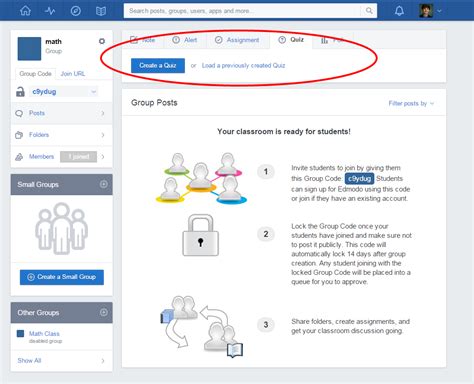Image resolution: width=474 pixels, height=384 pixels.
Task: Click the Folders icon in the sidebar
Action: click(x=19, y=135)
